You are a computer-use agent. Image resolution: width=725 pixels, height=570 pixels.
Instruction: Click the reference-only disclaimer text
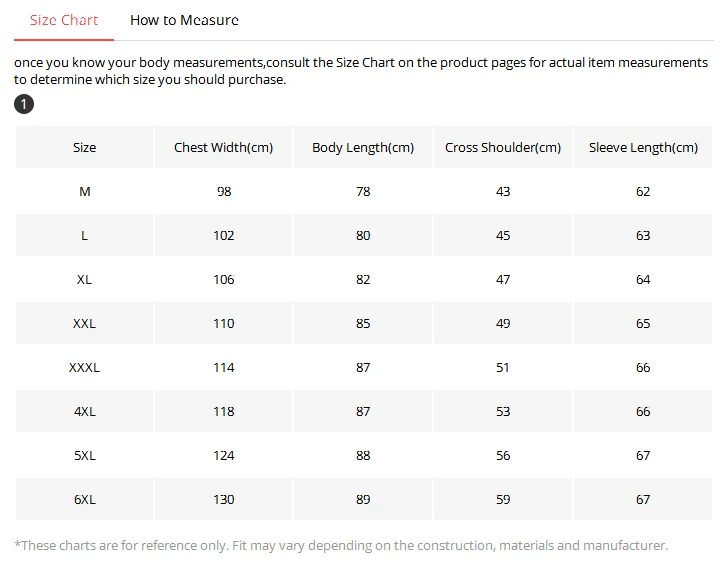pyautogui.click(x=341, y=545)
